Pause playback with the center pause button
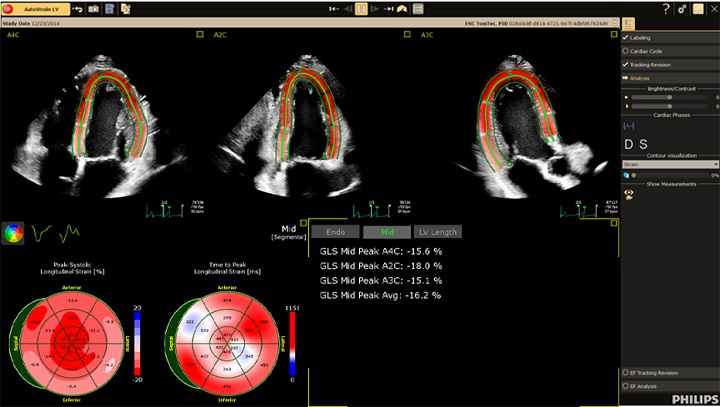 [x=361, y=8]
